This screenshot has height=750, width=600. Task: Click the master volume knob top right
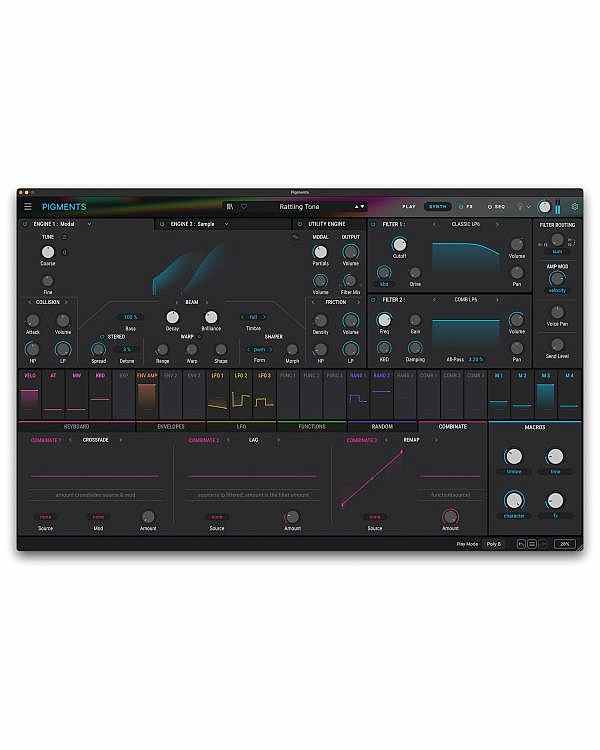pyautogui.click(x=544, y=207)
